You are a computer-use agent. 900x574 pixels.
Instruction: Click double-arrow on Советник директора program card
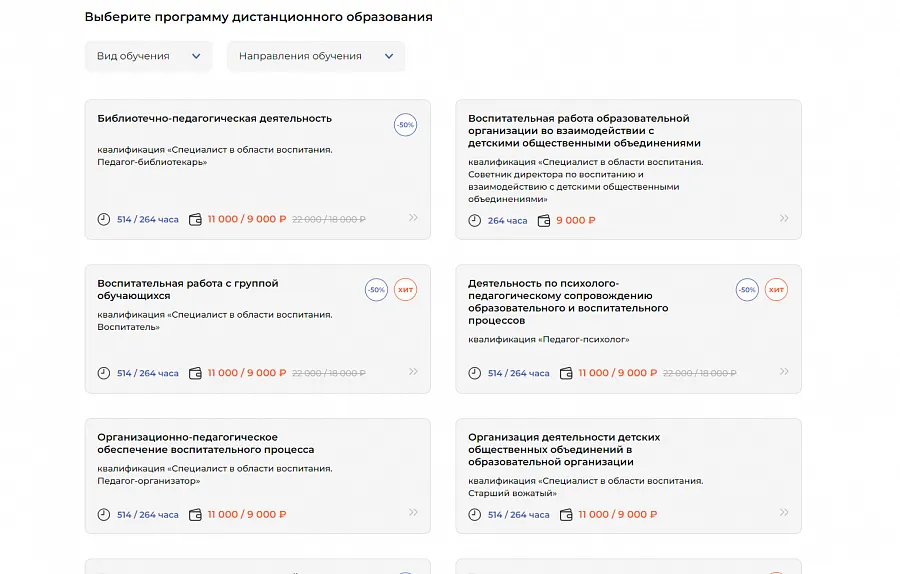(784, 218)
